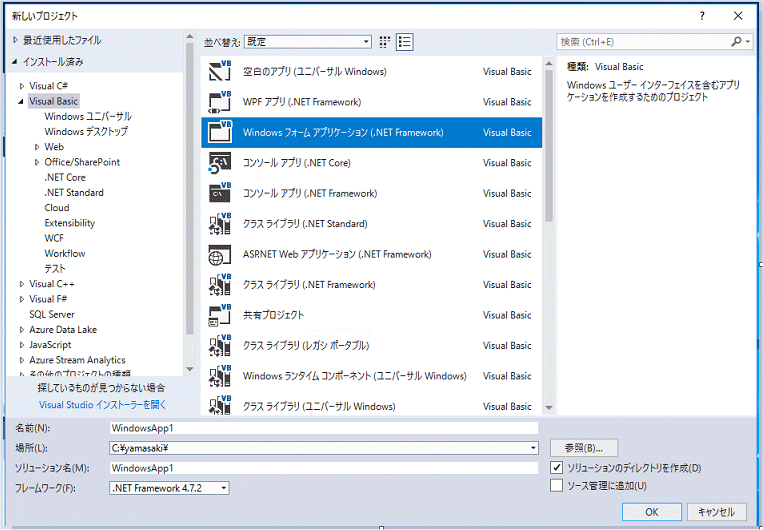Select Windows ユニバーサル category

[x=88, y=116]
